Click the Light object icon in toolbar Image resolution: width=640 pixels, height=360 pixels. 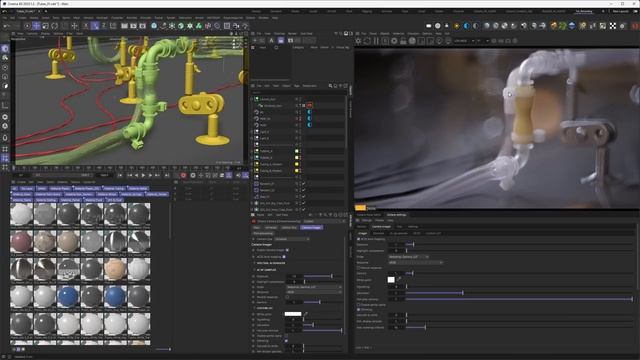pyautogui.click(x=245, y=26)
